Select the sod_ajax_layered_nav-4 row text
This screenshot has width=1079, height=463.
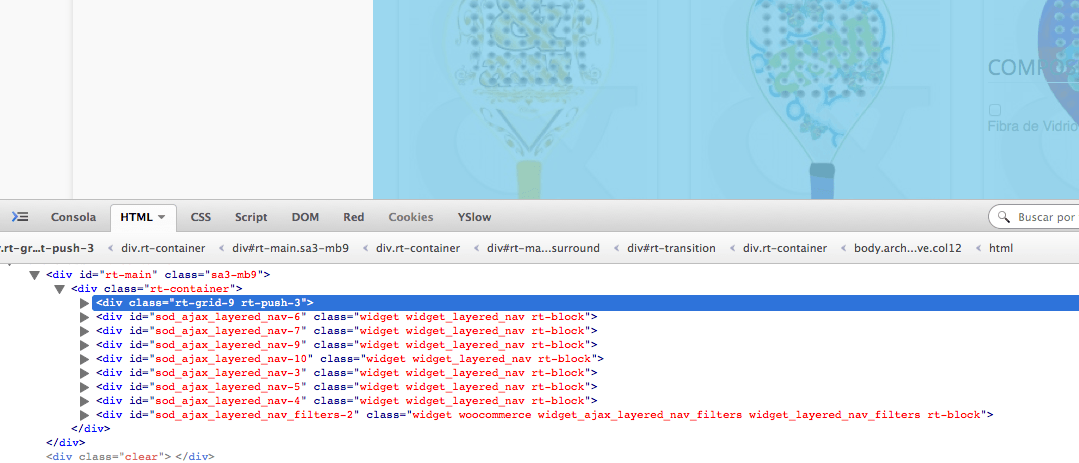pyautogui.click(x=346, y=400)
